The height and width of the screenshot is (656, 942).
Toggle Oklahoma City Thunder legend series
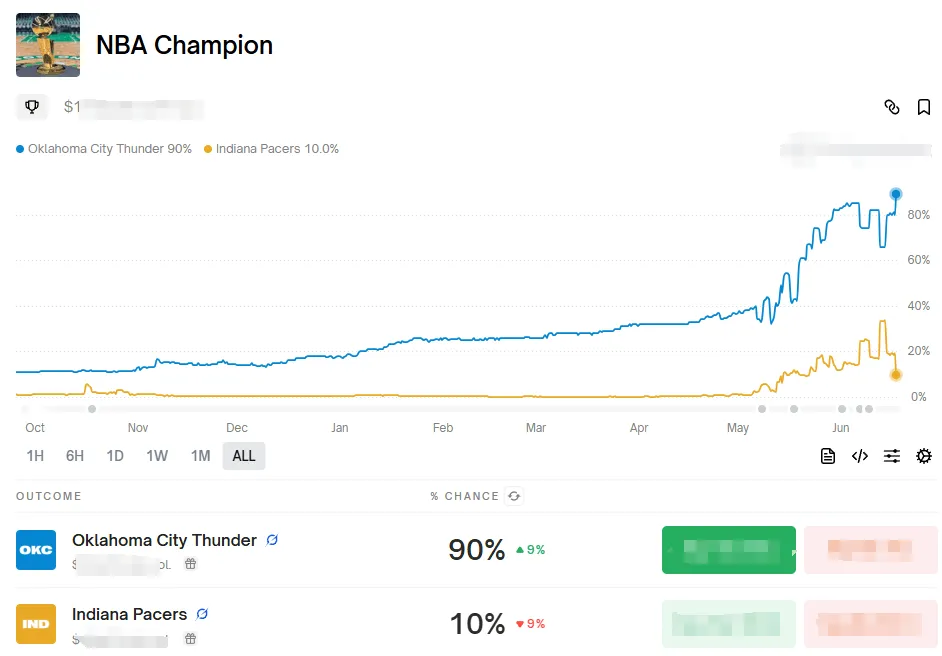[x=104, y=149]
